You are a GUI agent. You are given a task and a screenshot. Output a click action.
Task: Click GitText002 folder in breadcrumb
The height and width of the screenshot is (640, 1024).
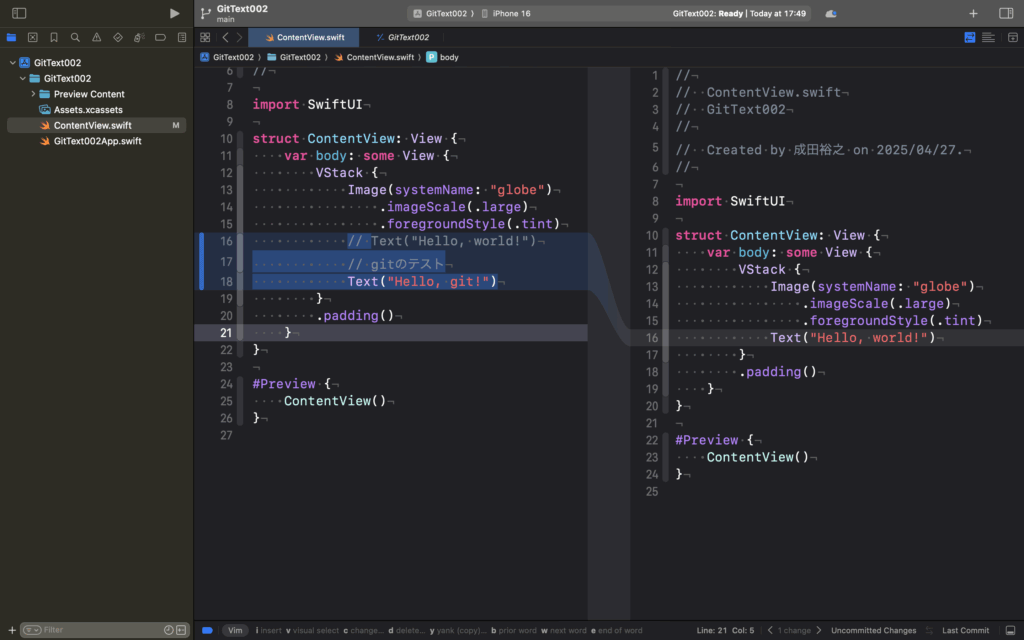294,57
